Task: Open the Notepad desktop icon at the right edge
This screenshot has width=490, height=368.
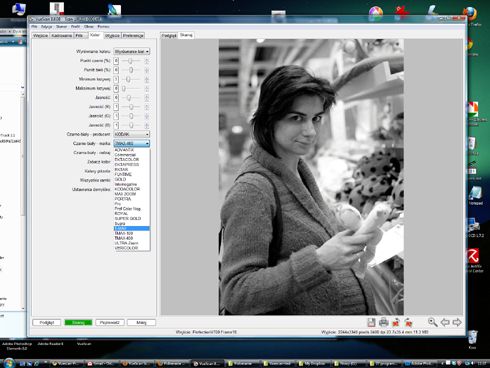Action: tap(475, 194)
